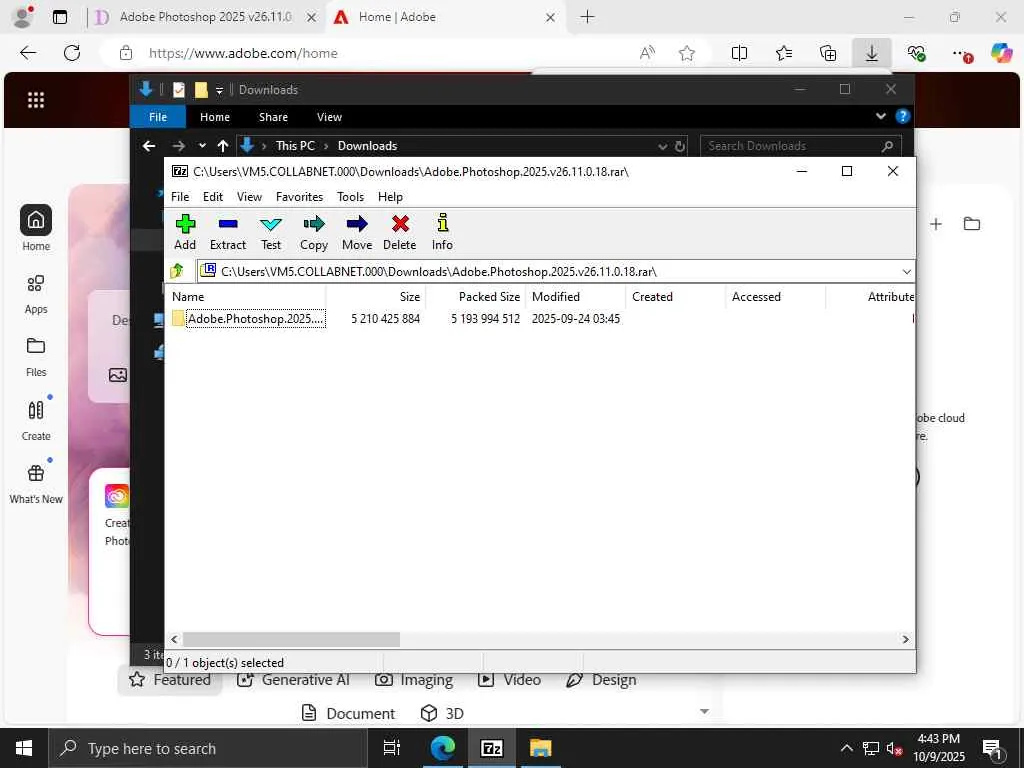Viewport: 1024px width, 768px height.
Task: Sort by the Name column header
Action: point(247,296)
